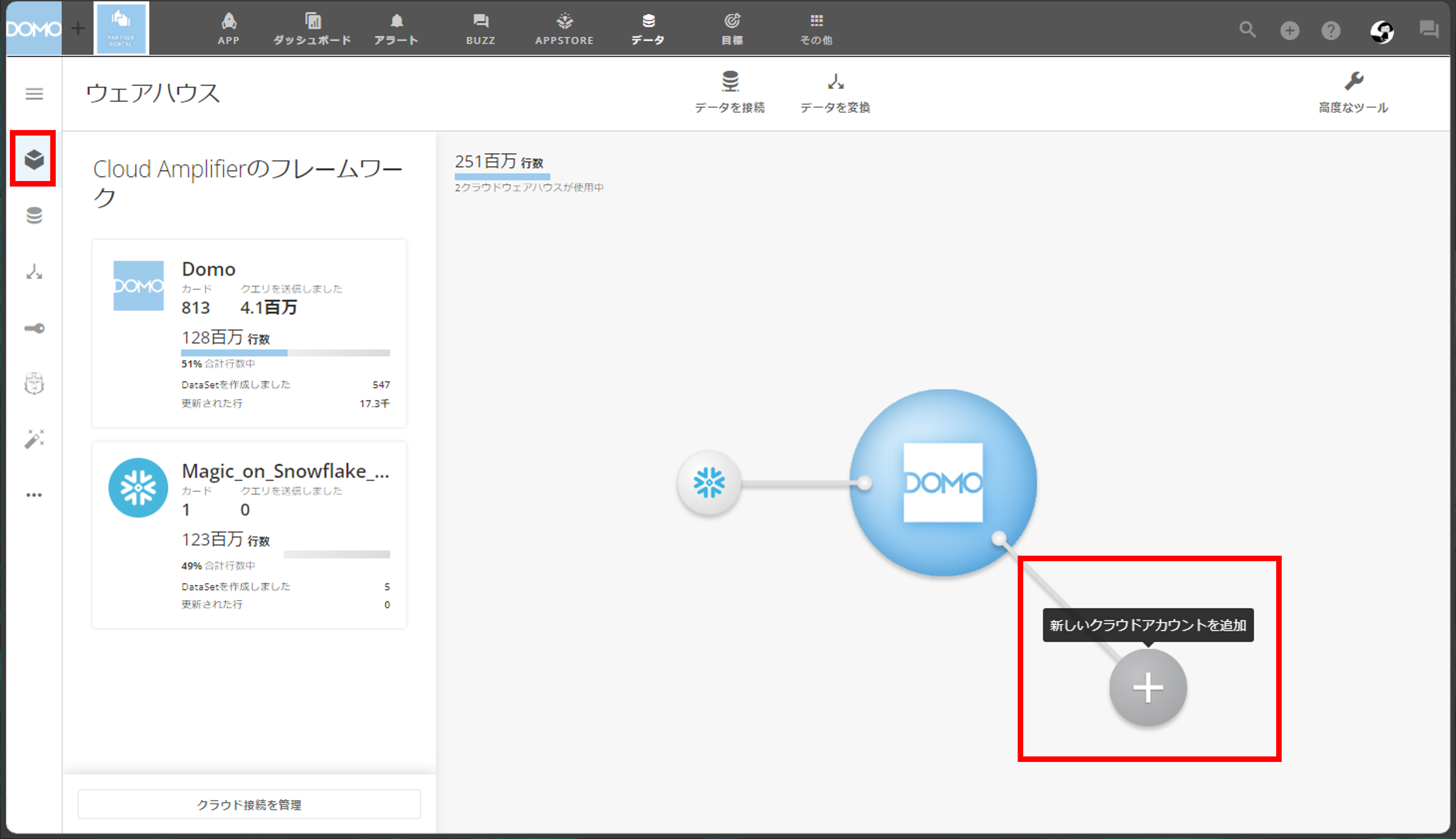The image size is (1456, 839).
Task: Click Domo card value 4.1百万
Action: (x=268, y=308)
